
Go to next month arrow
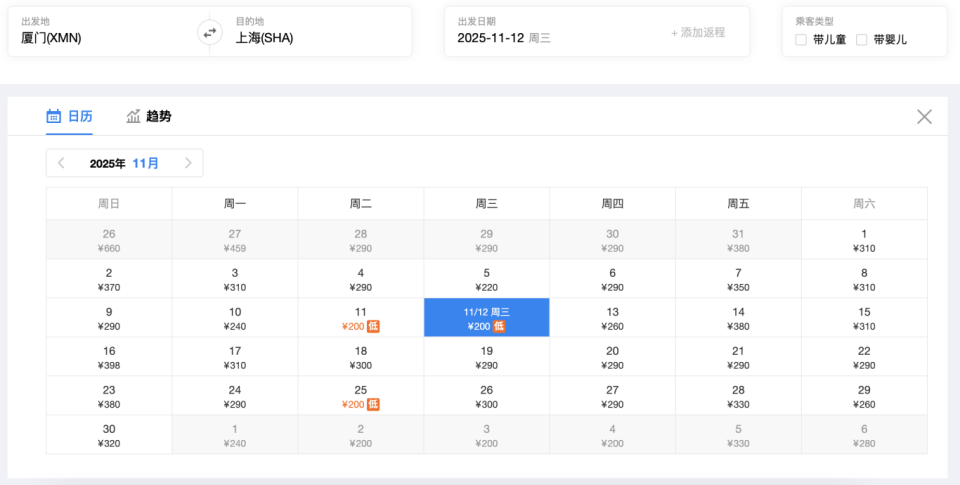pyautogui.click(x=188, y=163)
